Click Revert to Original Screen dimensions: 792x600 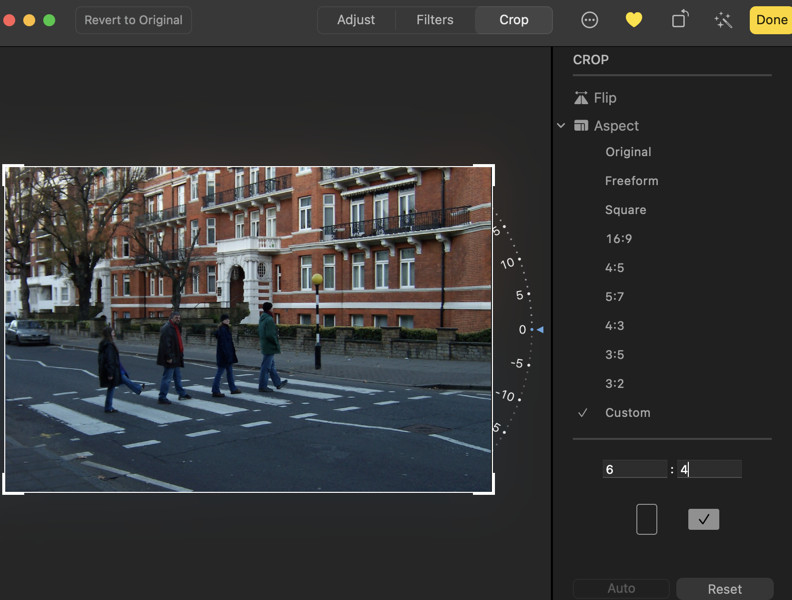[133, 20]
